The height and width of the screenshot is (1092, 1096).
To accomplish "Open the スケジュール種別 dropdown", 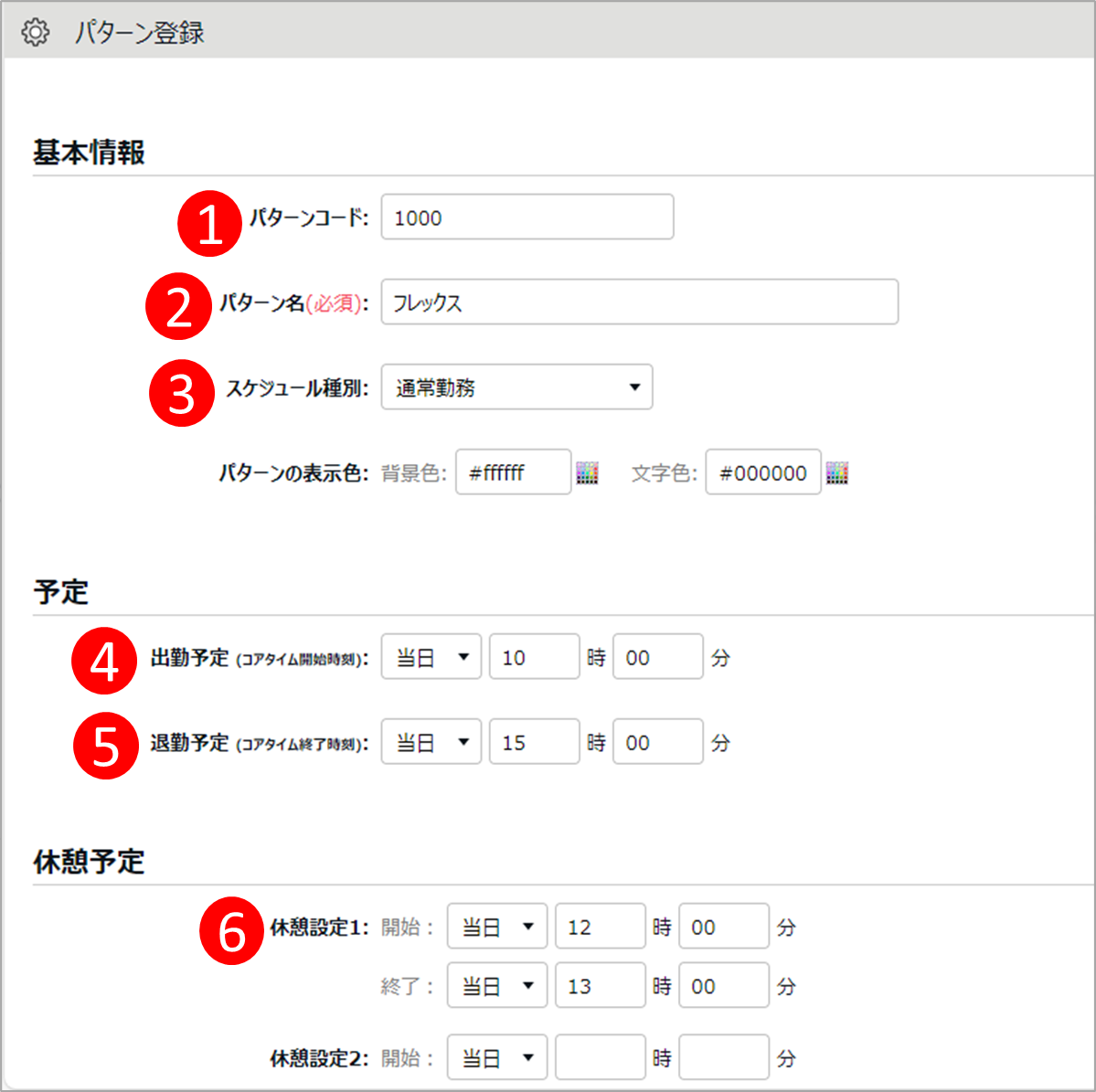I will pyautogui.click(x=516, y=387).
